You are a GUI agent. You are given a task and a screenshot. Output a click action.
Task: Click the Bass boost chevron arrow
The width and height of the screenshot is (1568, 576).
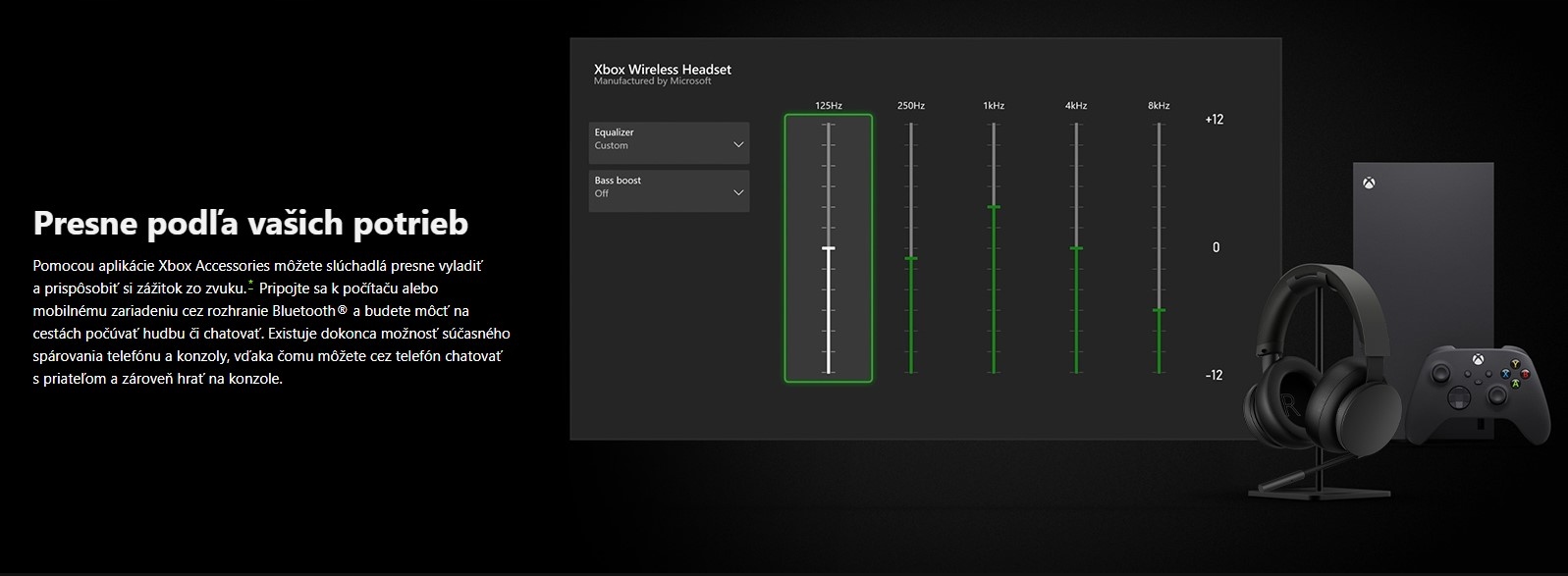738,192
